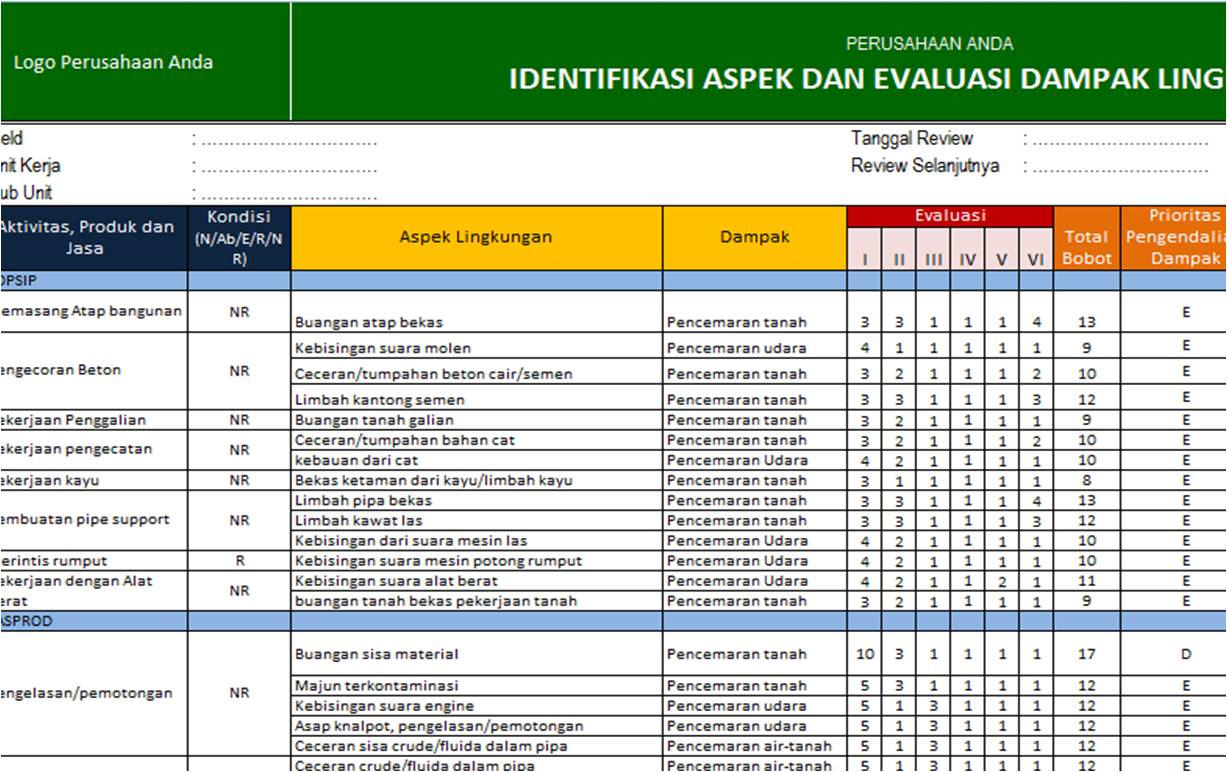Select Ceceran/tumpahan beton cair/semen cell
Viewport: 1227px width, 772px height.
tap(476, 373)
